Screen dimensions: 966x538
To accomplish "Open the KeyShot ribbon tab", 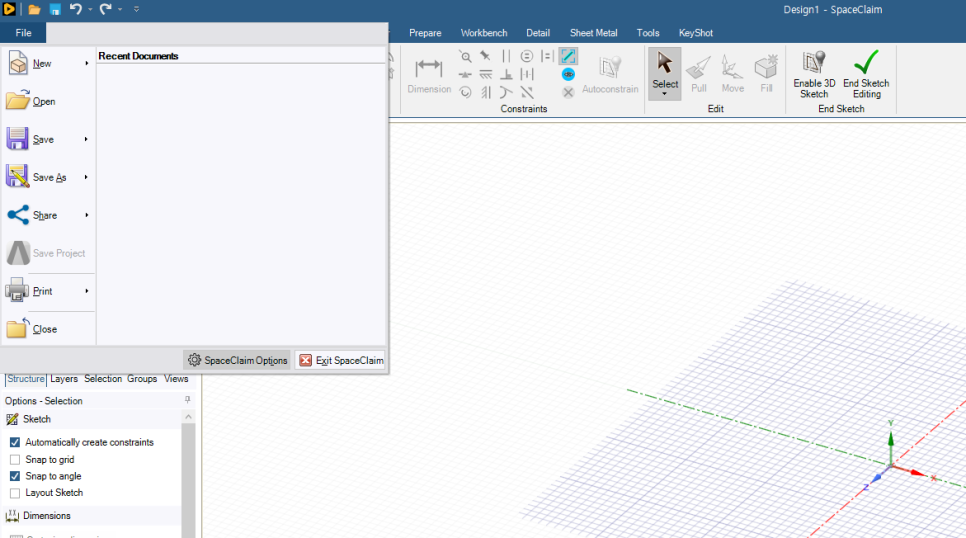I will pyautogui.click(x=696, y=33).
